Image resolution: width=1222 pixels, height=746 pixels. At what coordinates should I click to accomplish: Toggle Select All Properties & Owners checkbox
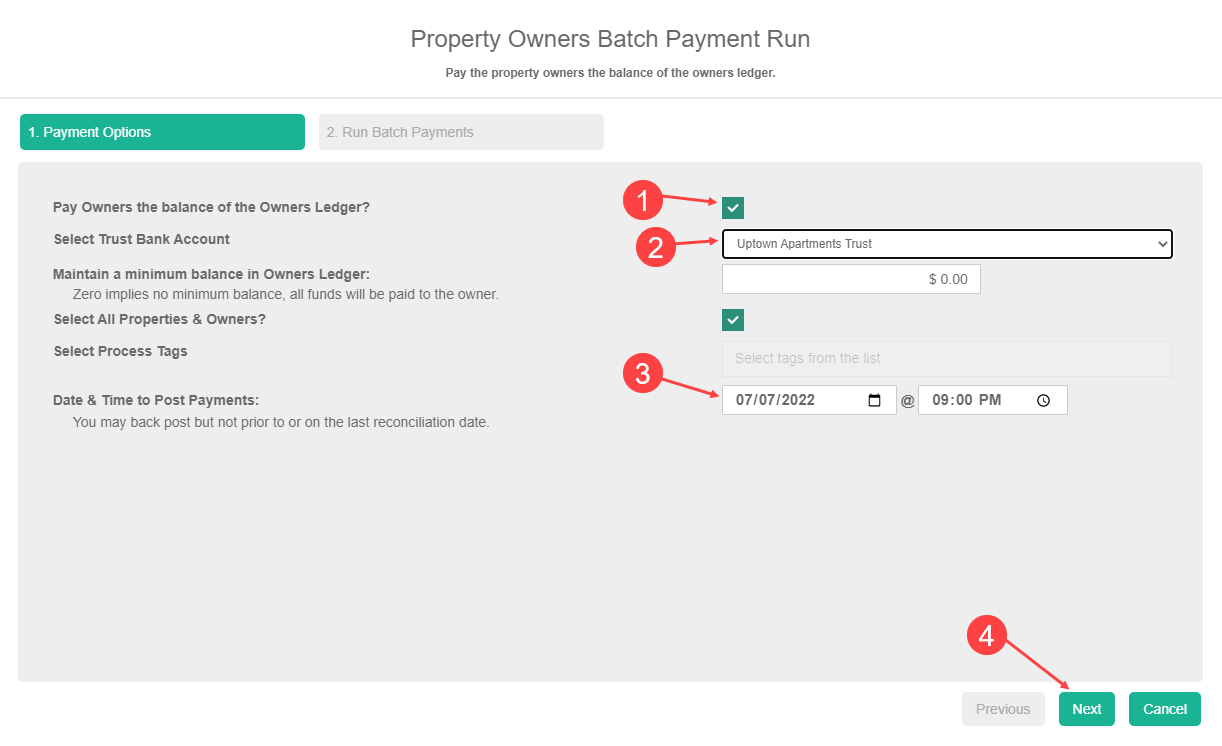(734, 320)
